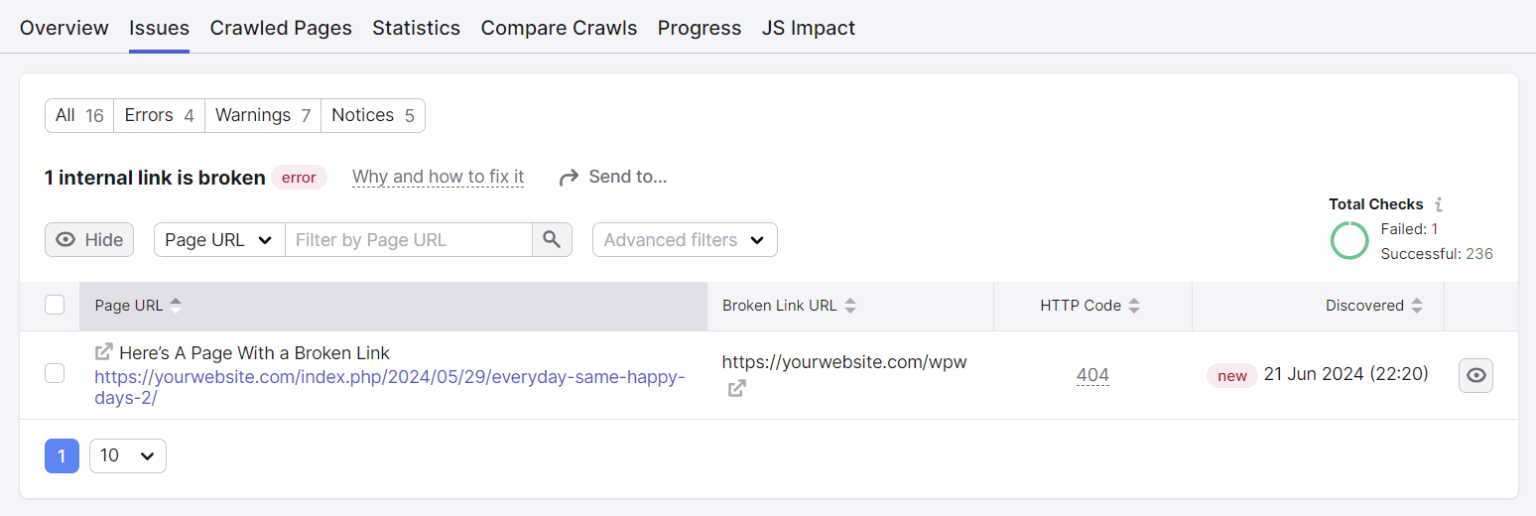Click the eye icon in the row
Image resolution: width=1536 pixels, height=516 pixels.
point(1476,376)
